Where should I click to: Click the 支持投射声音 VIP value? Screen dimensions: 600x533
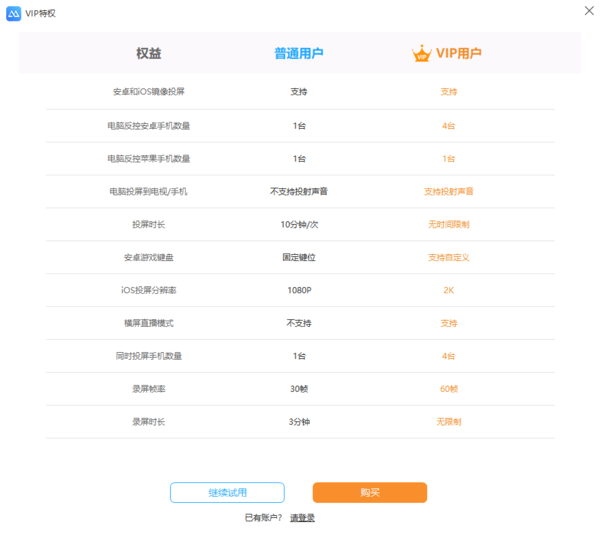coord(448,191)
